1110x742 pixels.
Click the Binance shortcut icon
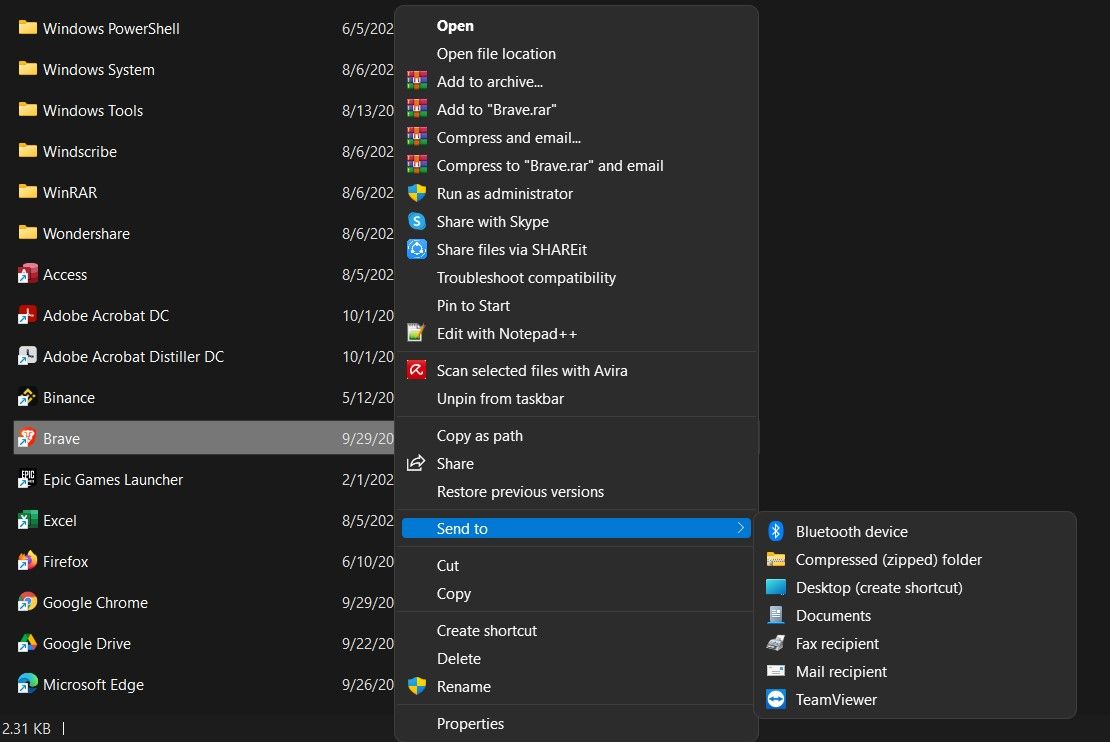28,398
